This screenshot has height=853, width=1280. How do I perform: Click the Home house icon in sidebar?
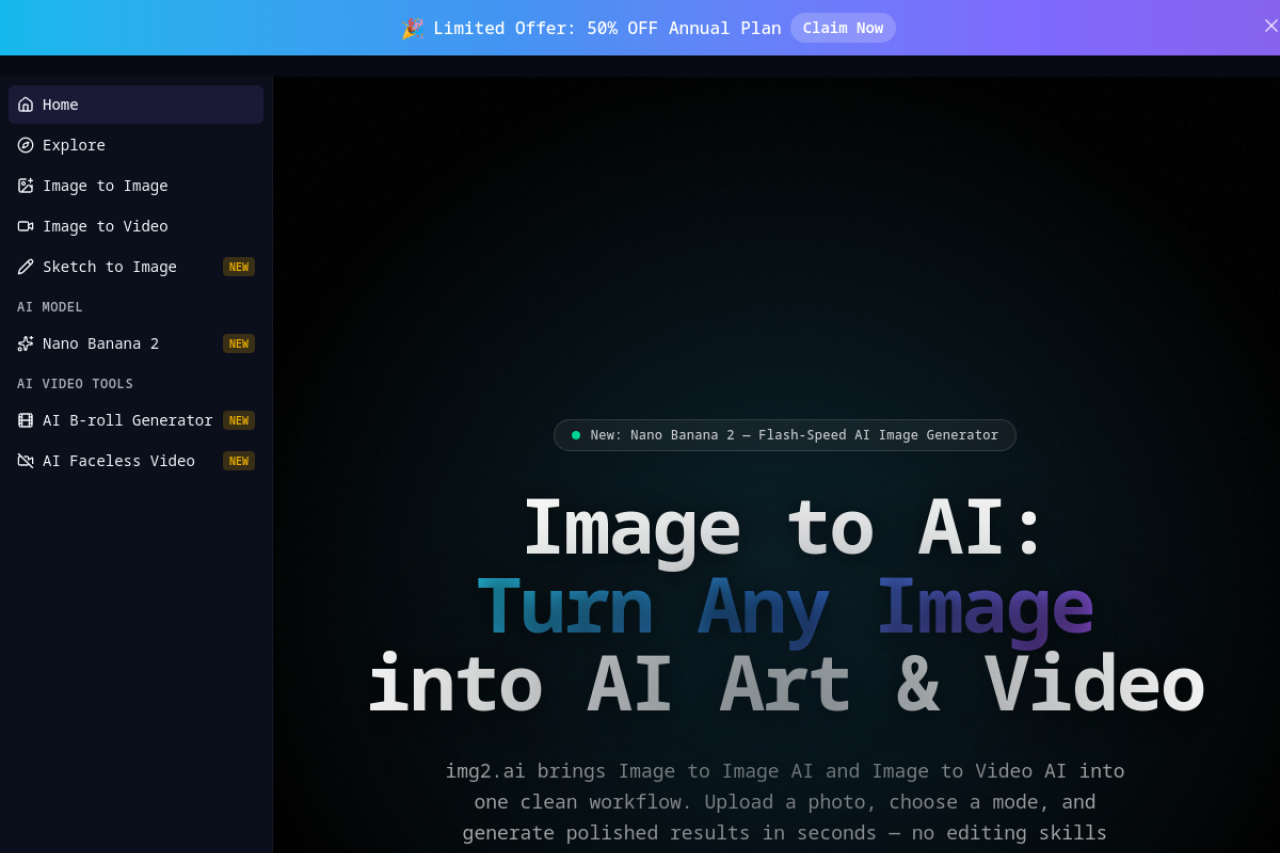[x=26, y=104]
